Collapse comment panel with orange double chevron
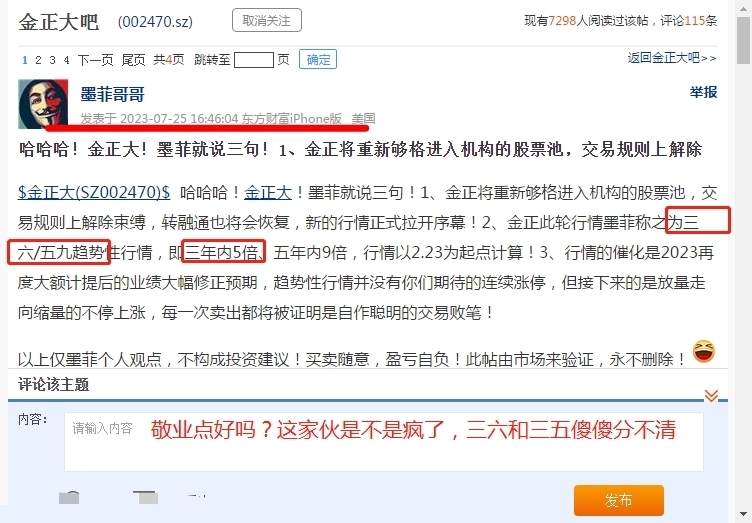The height and width of the screenshot is (523, 752). click(711, 395)
